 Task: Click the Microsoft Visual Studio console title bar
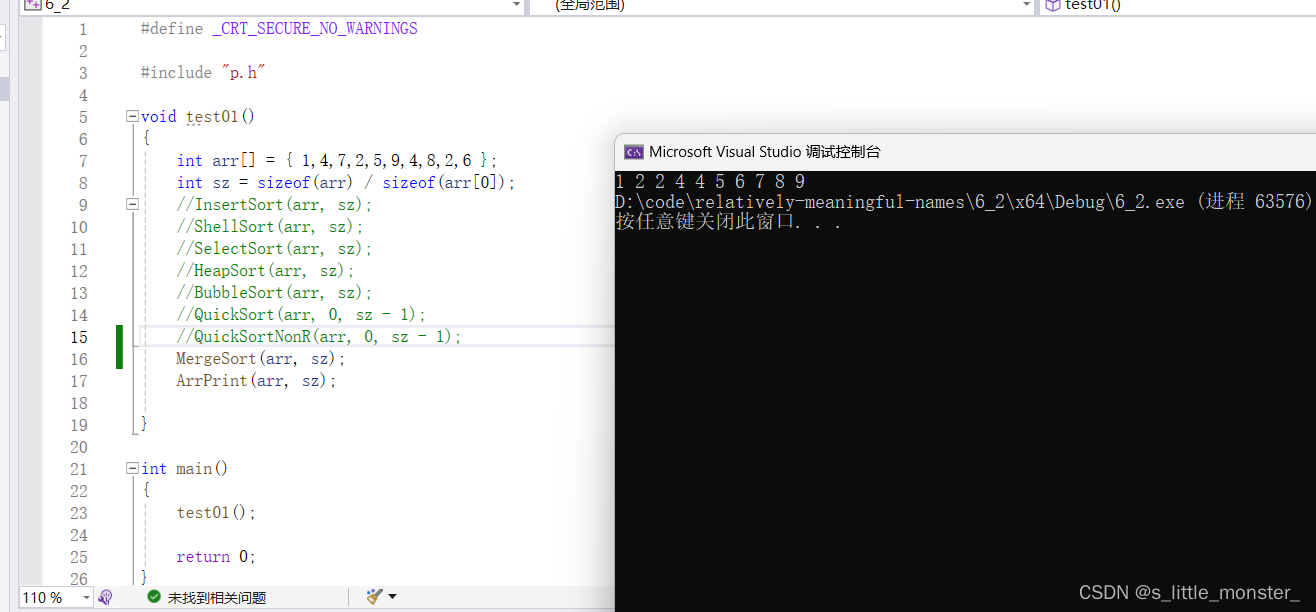[x=900, y=152]
